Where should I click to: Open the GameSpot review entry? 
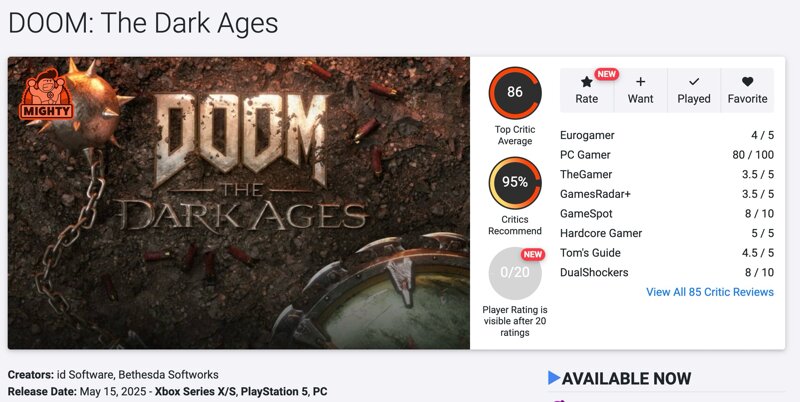tap(667, 214)
